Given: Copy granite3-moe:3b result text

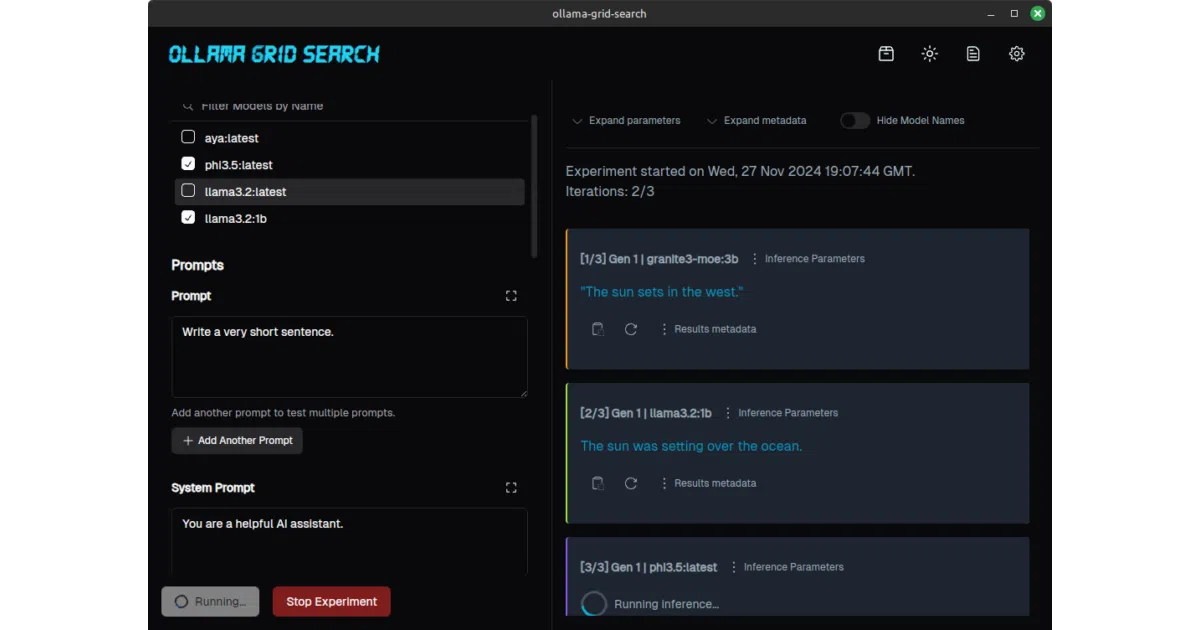Looking at the screenshot, I should point(598,329).
